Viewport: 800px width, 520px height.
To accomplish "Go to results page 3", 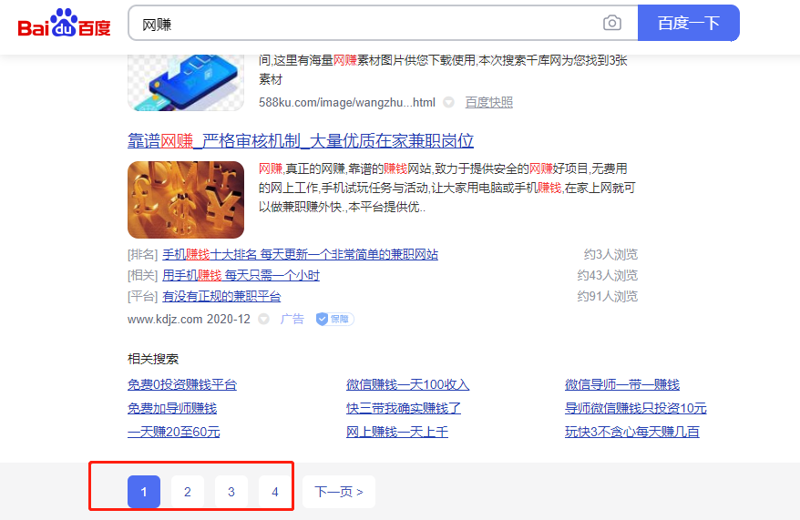I will point(231,491).
